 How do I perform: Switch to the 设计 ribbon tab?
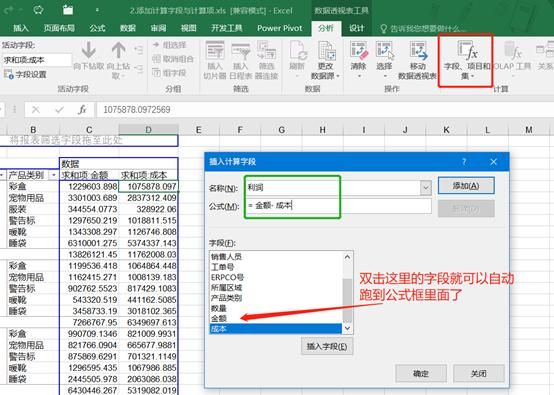(x=356, y=28)
